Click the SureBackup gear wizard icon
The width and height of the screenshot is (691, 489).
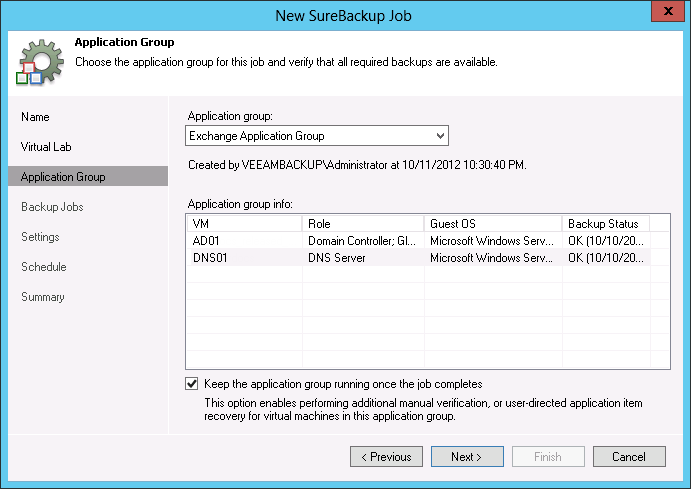(x=40, y=62)
